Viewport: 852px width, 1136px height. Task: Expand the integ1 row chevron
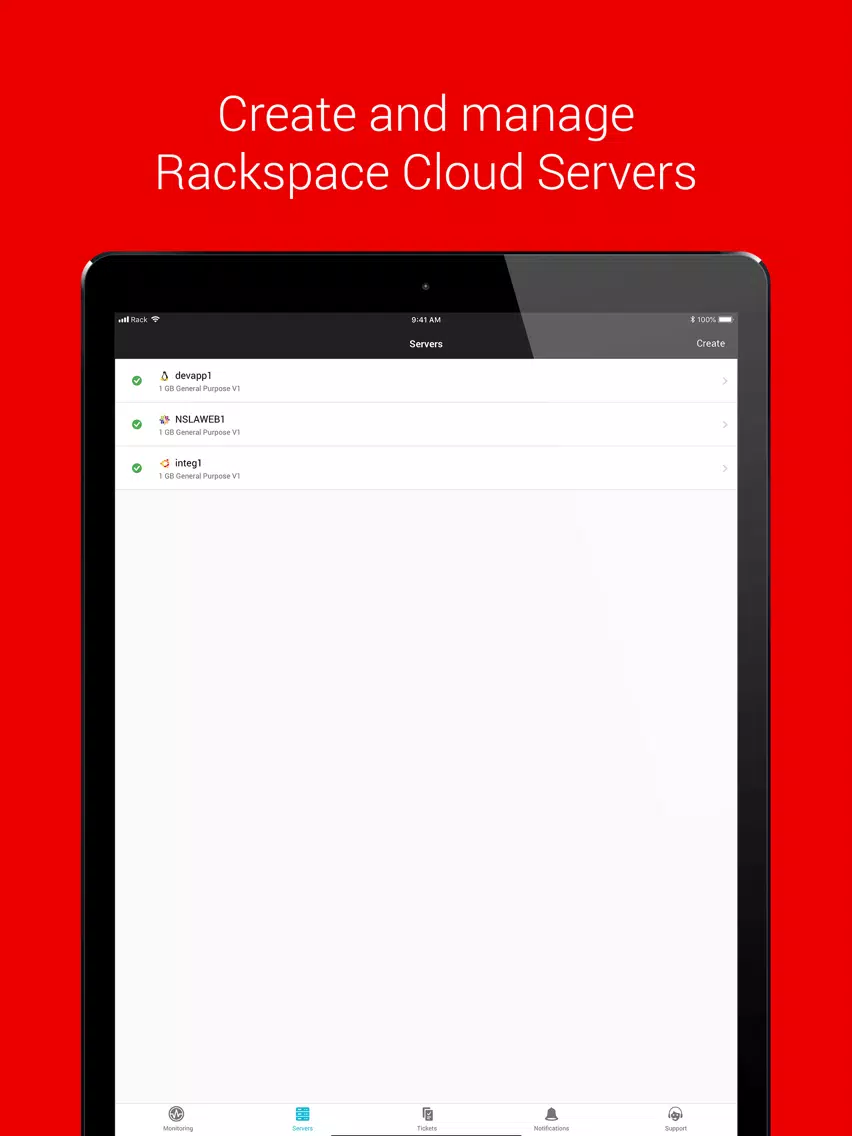(724, 469)
